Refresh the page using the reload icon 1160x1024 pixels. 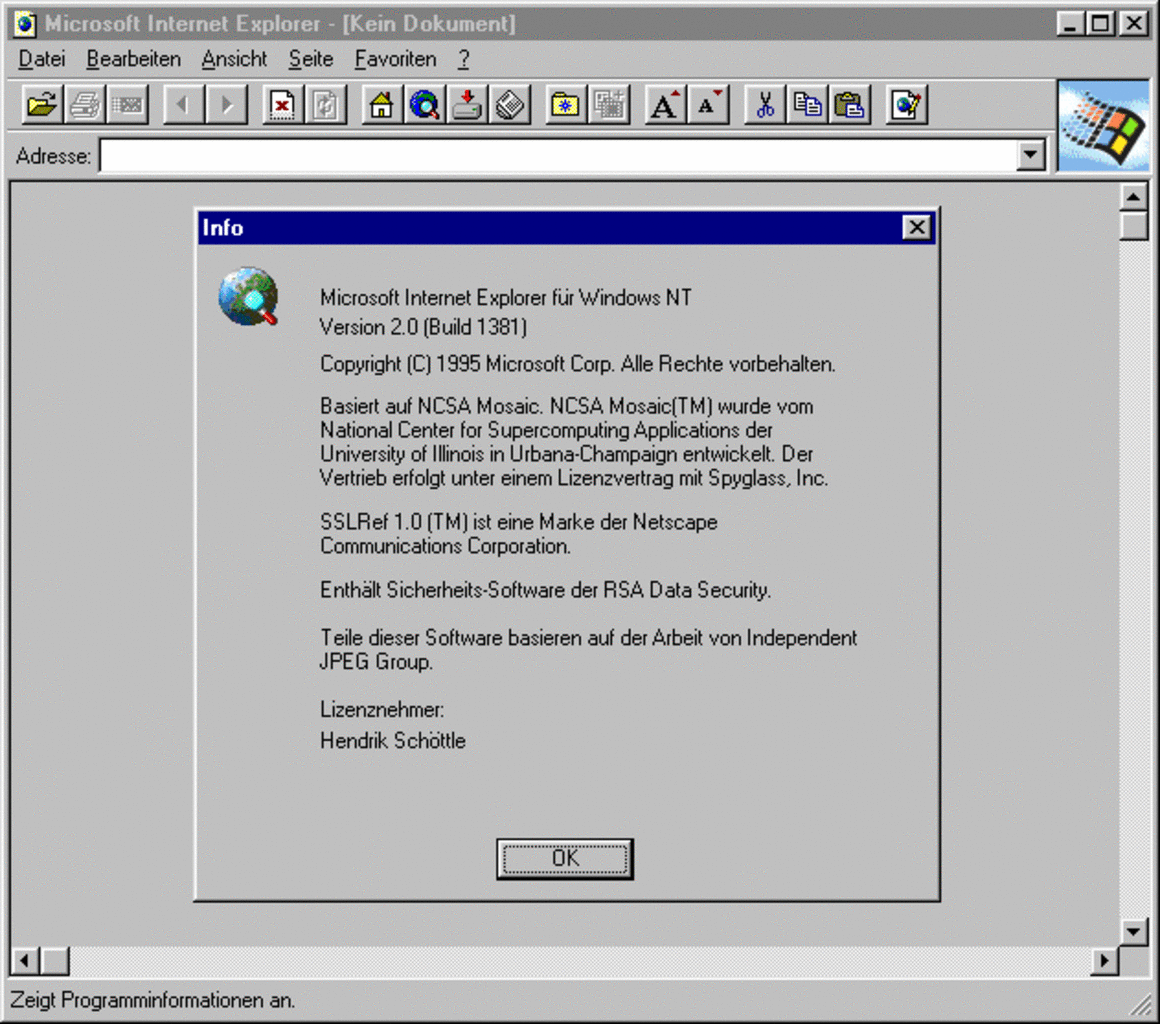[x=326, y=105]
